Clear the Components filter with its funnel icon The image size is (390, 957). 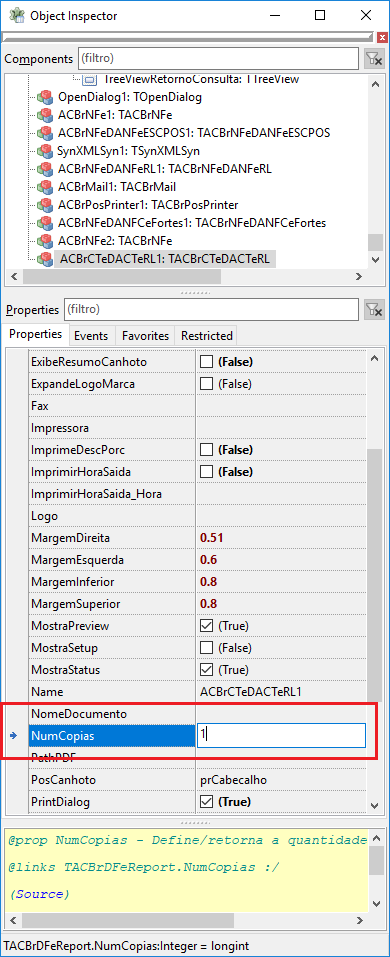click(x=374, y=59)
